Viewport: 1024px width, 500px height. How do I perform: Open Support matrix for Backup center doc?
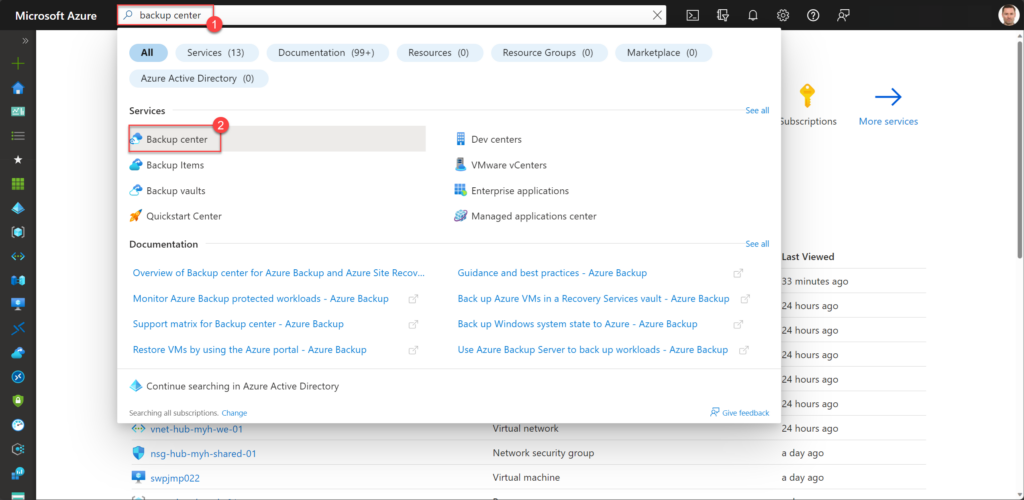(238, 324)
